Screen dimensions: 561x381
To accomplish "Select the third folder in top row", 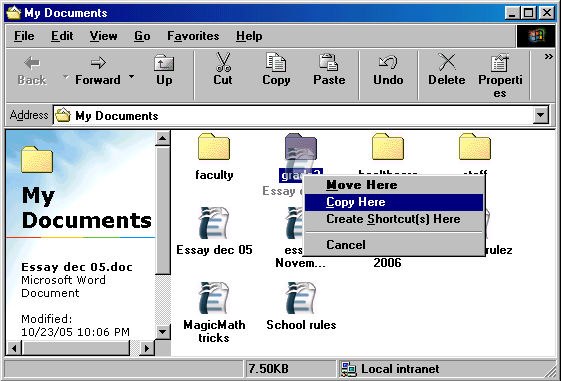I will tap(388, 146).
